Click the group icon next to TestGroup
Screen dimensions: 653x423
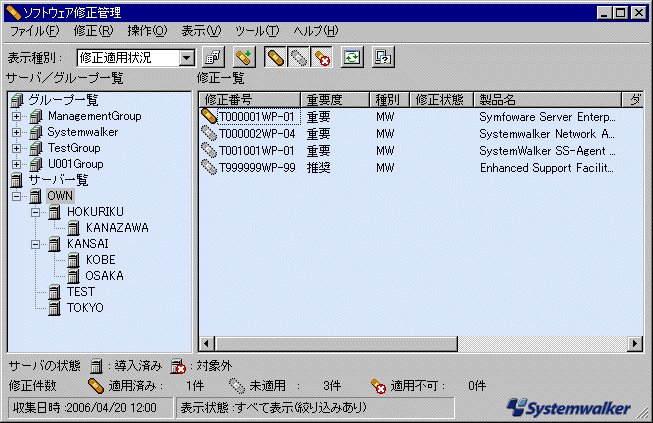click(36, 148)
